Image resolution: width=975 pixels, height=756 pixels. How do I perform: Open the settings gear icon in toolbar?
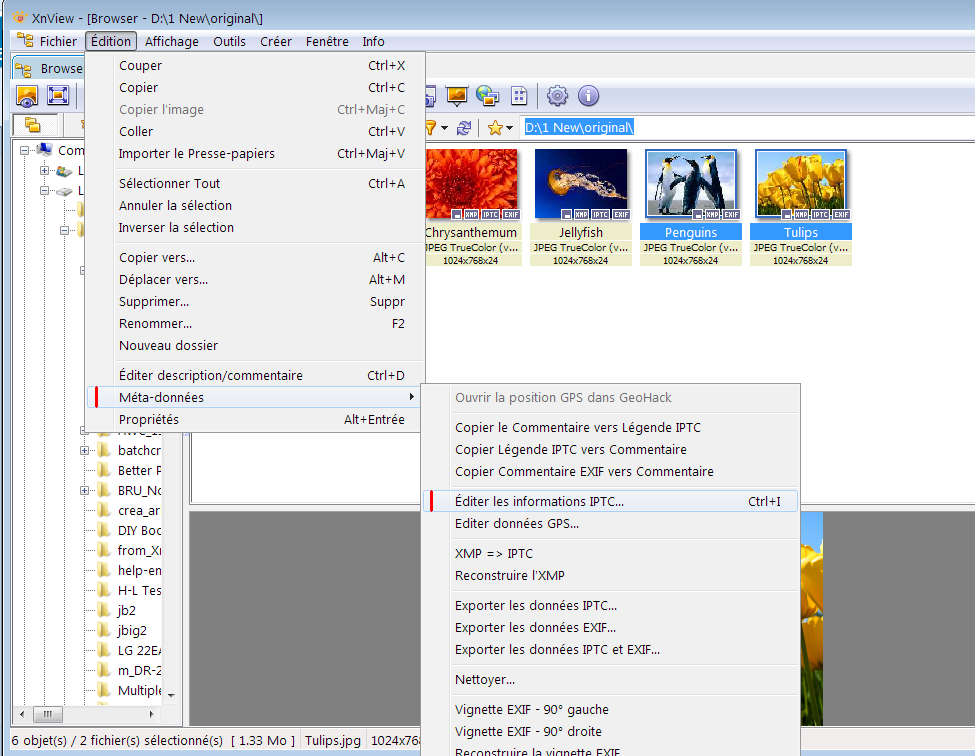point(557,96)
